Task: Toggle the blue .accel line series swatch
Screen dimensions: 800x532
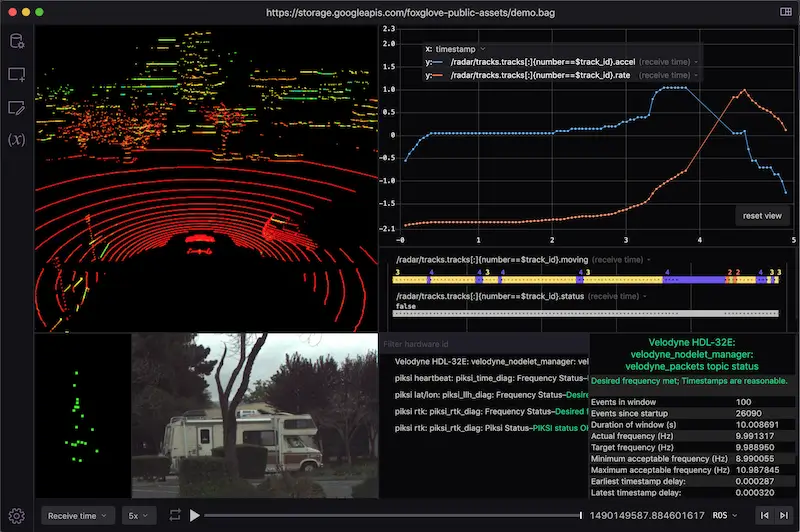Action: click(x=437, y=62)
